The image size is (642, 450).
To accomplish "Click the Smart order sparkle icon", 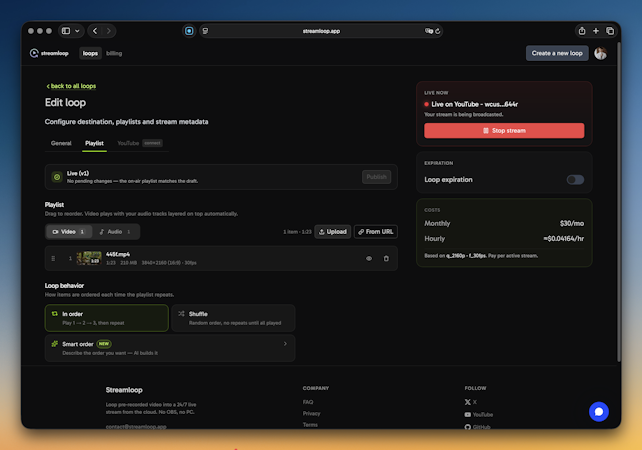I will (54, 344).
